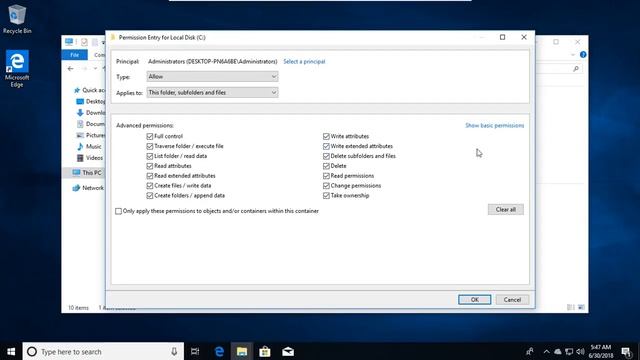
Task: Open the Mail app from the taskbar
Action: pyautogui.click(x=288, y=351)
